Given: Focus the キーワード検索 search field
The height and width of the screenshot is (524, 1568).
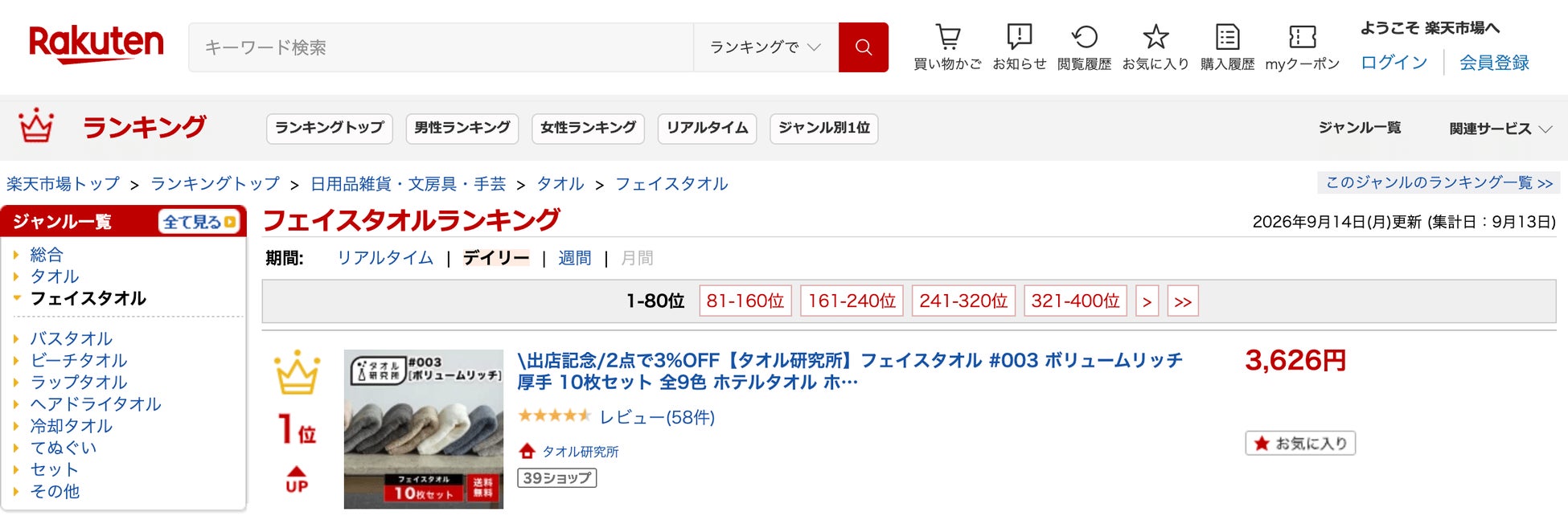Looking at the screenshot, I should (441, 47).
